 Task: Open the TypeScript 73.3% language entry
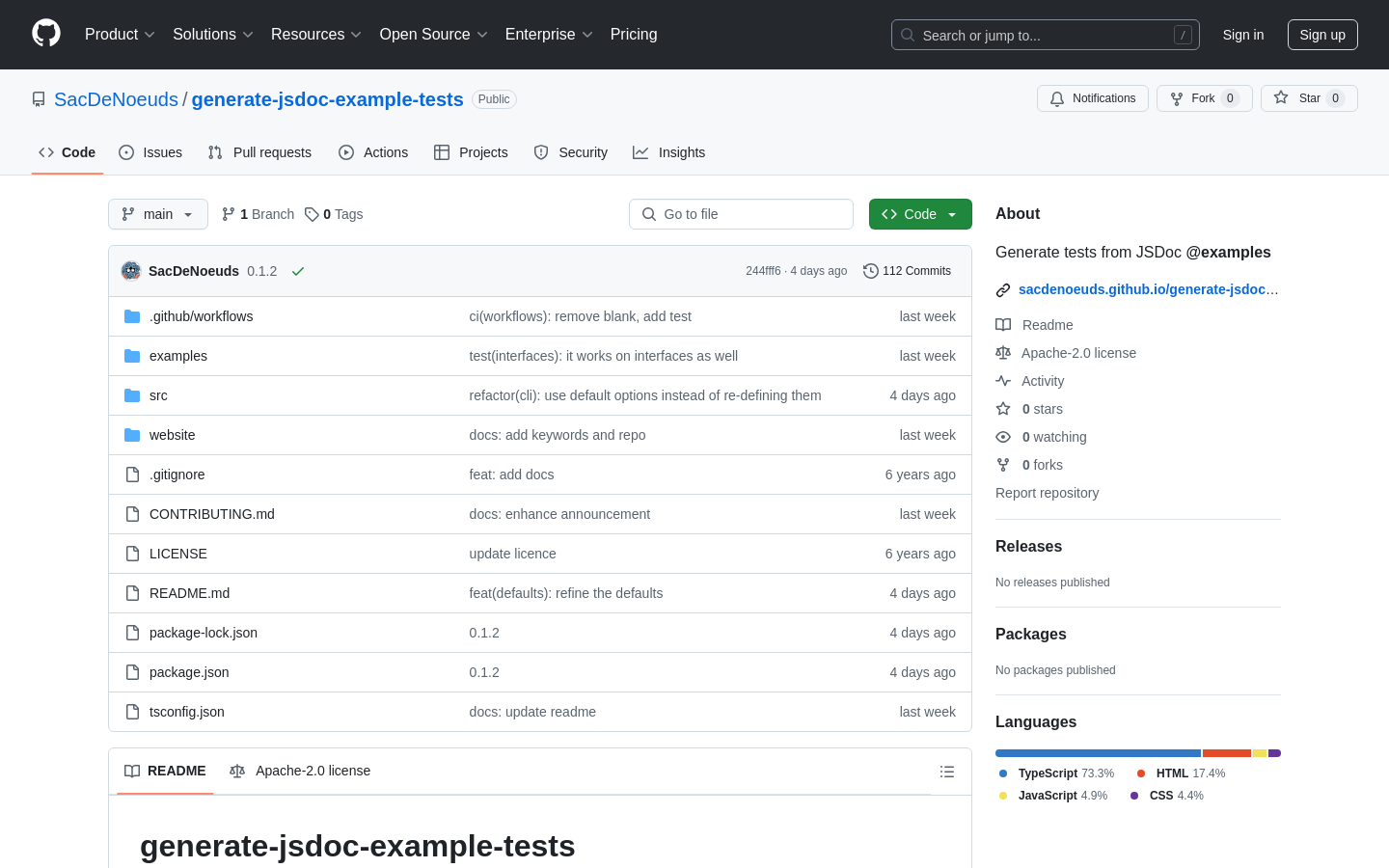(x=1056, y=773)
